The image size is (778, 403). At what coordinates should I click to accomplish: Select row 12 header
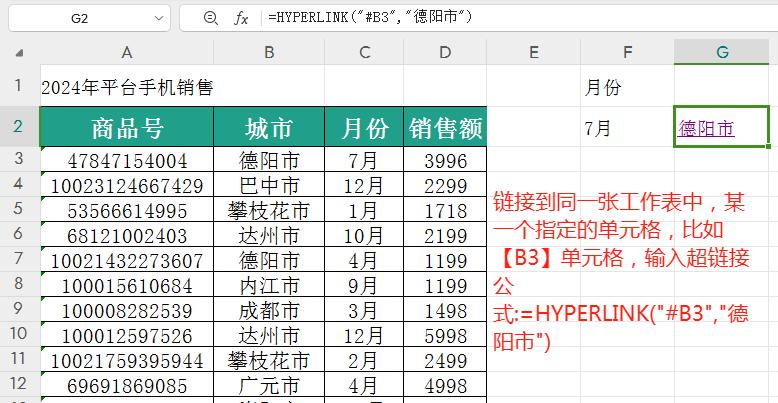19,384
